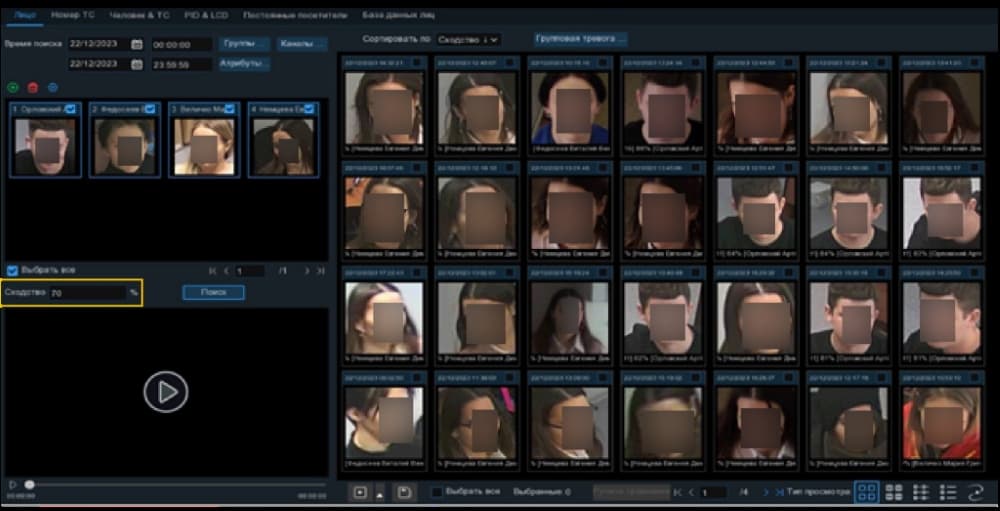
Task: Open the start date calendar picker
Action: pos(136,44)
